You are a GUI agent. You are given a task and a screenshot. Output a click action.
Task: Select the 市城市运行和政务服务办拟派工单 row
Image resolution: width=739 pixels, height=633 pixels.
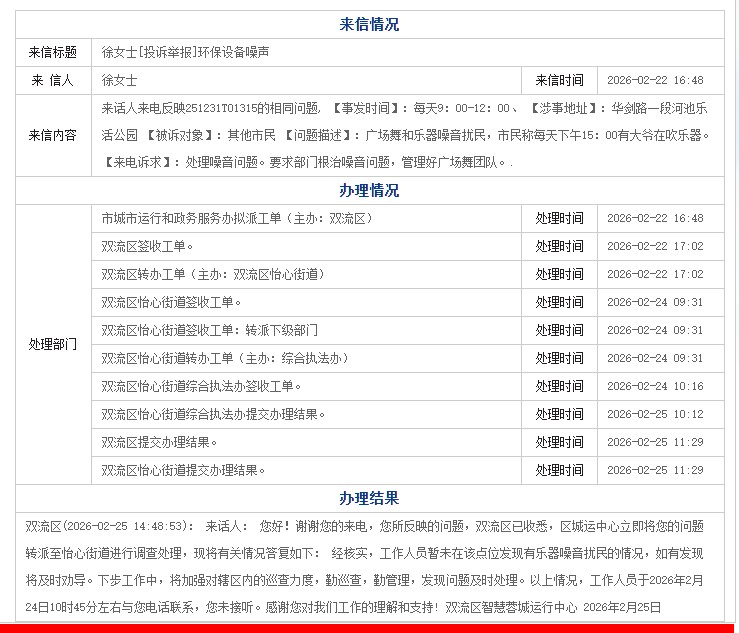[x=235, y=218]
